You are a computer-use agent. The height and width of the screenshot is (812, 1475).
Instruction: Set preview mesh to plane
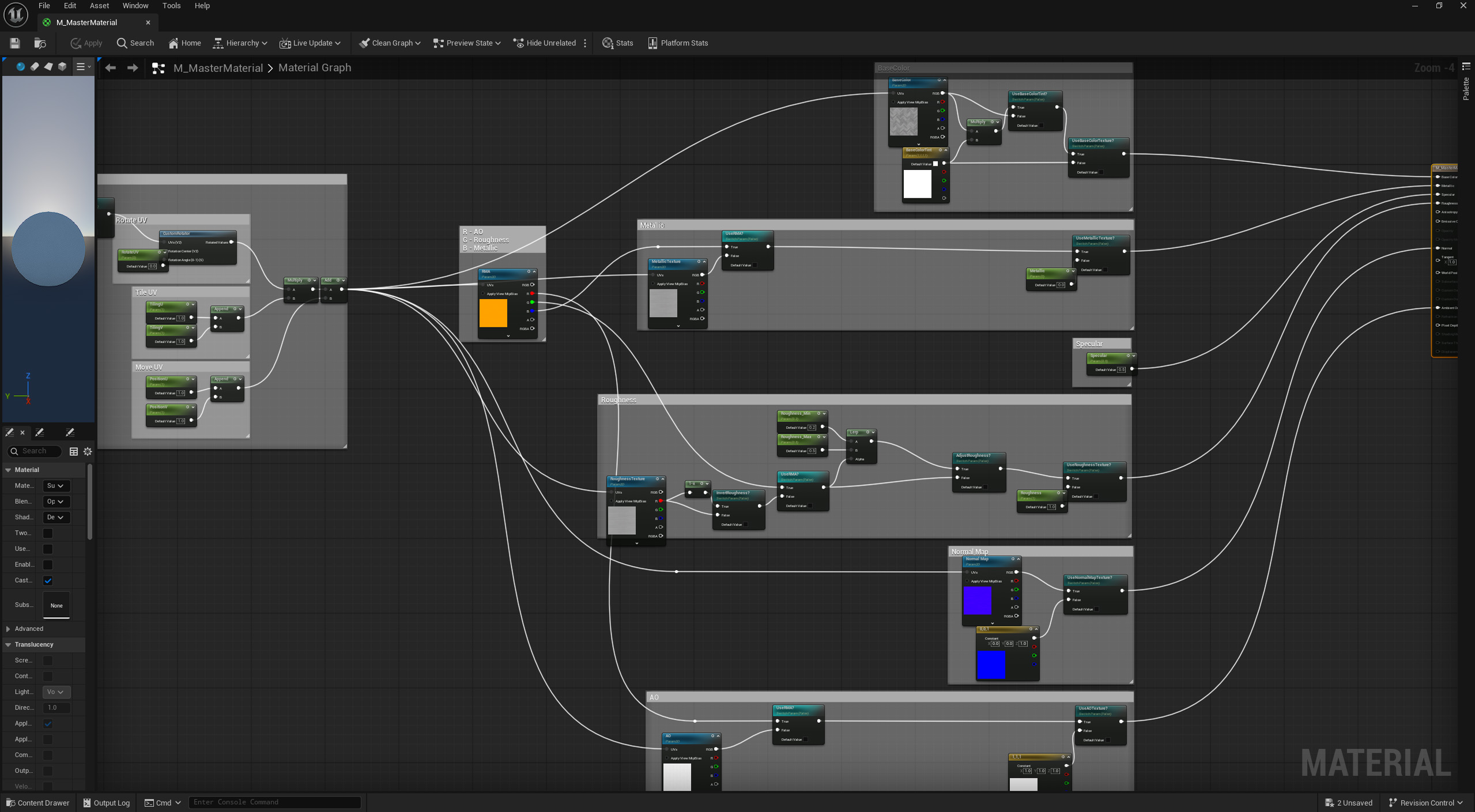point(48,67)
